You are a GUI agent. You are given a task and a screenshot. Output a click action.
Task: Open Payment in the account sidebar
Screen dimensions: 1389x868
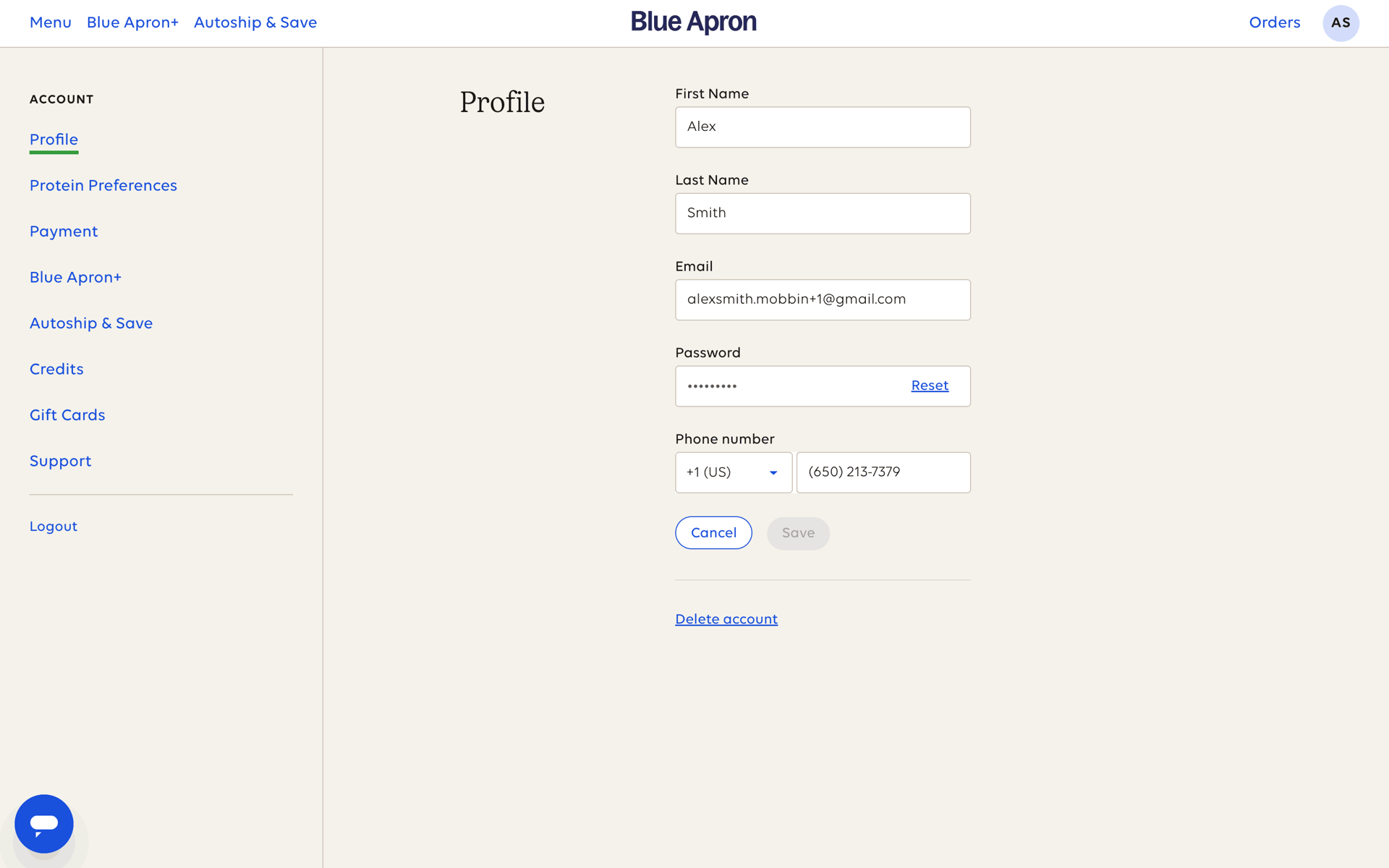pyautogui.click(x=64, y=231)
